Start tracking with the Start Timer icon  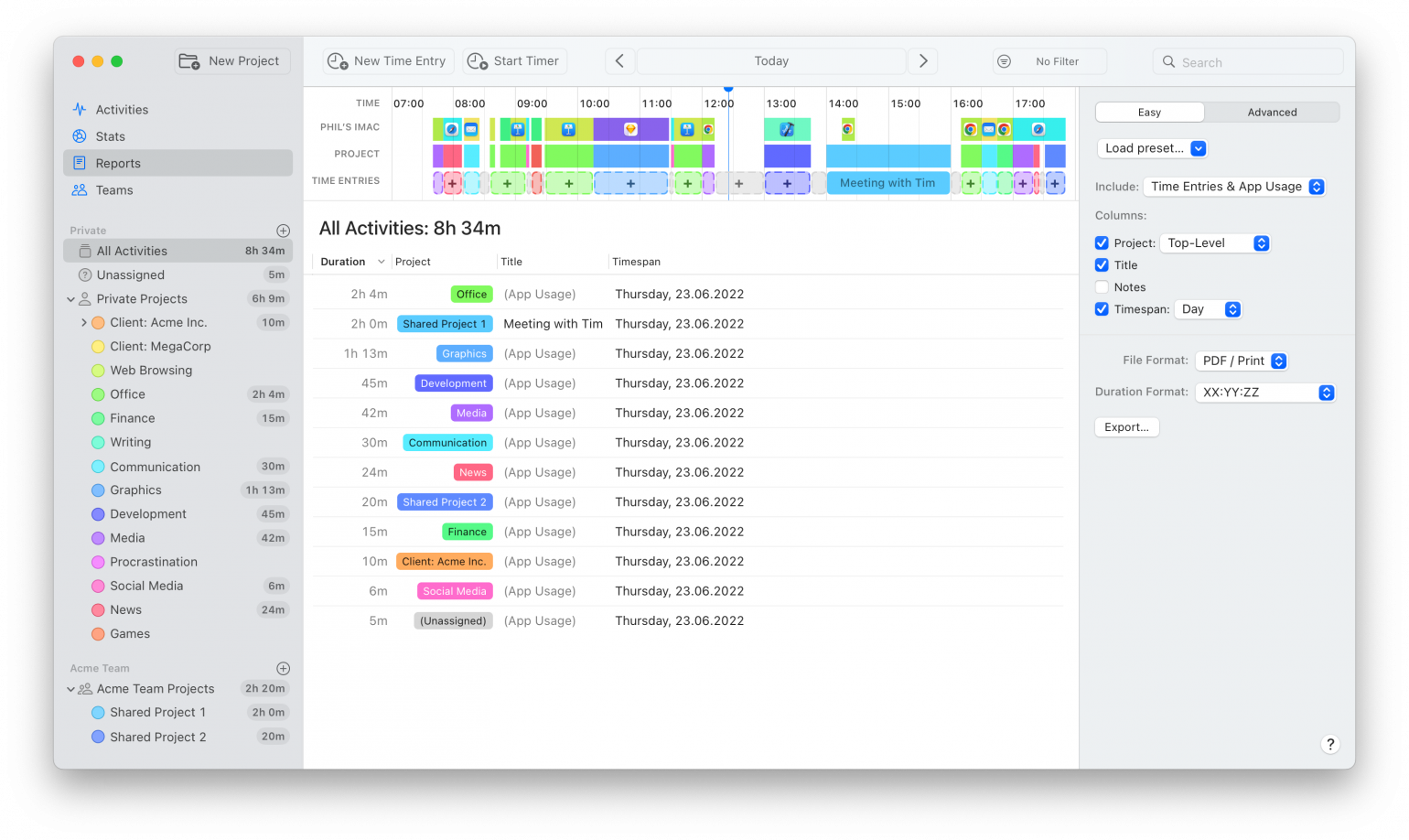477,60
